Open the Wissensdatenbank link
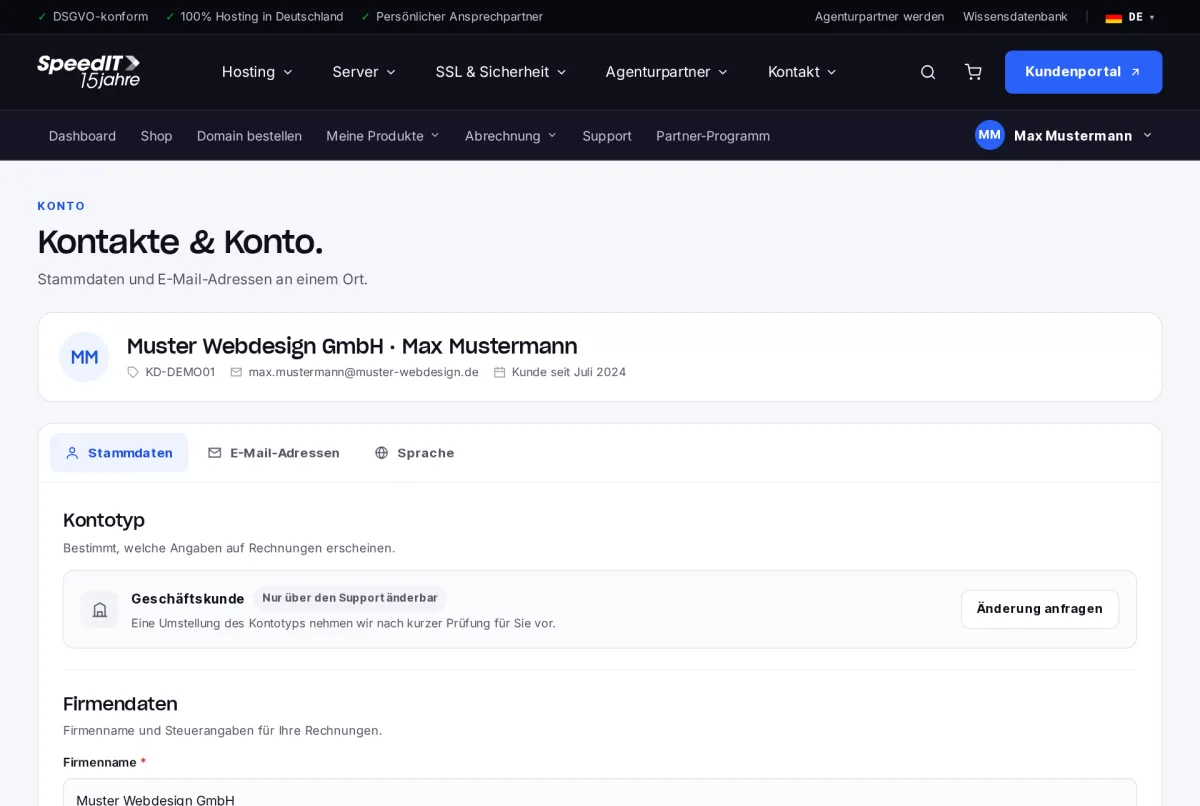The height and width of the screenshot is (806, 1200). [1015, 17]
